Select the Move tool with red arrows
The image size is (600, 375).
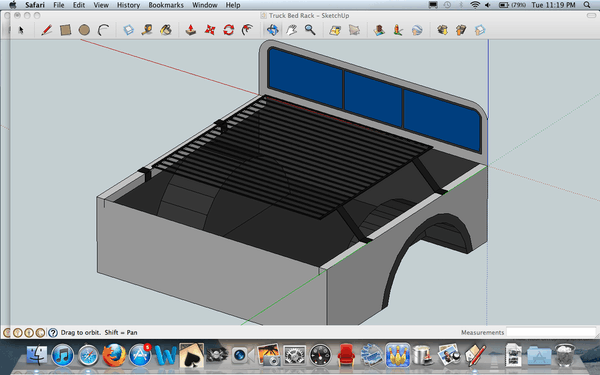click(210, 30)
